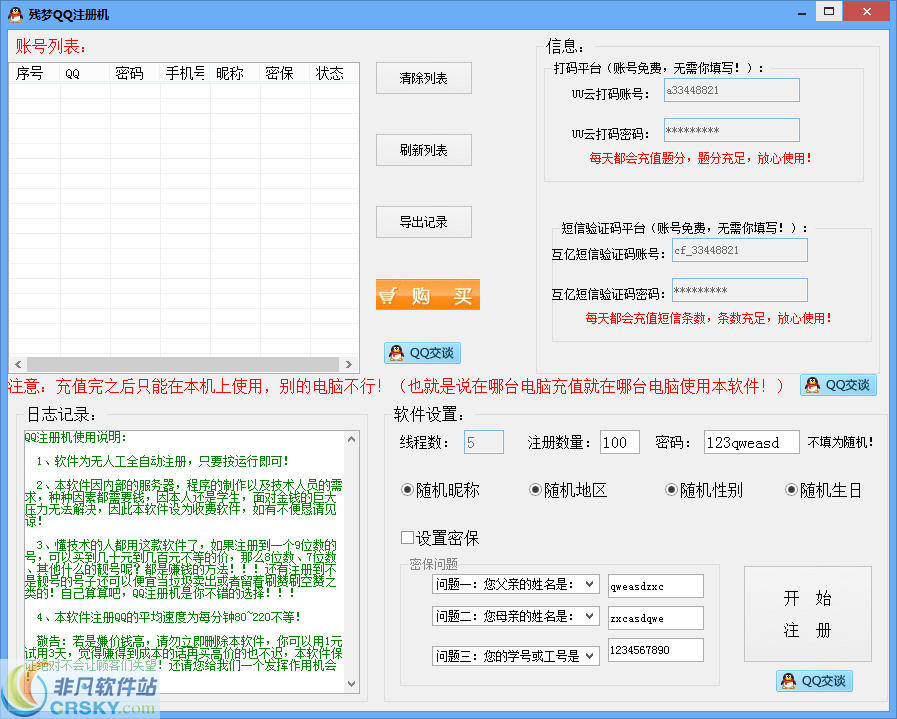Viewport: 897px width, 719px height.
Task: Click the account list horizontal scrollbar thumb
Action: [x=183, y=364]
